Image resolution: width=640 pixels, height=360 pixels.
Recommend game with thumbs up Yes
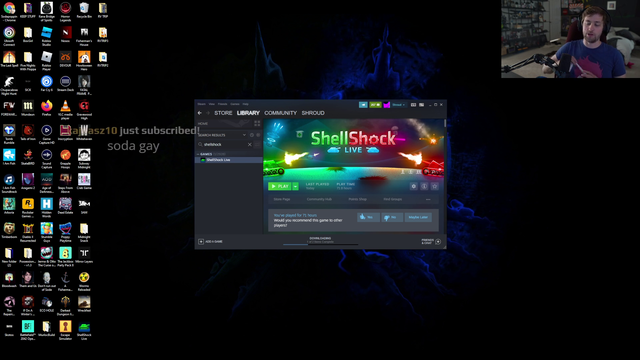tap(368, 217)
